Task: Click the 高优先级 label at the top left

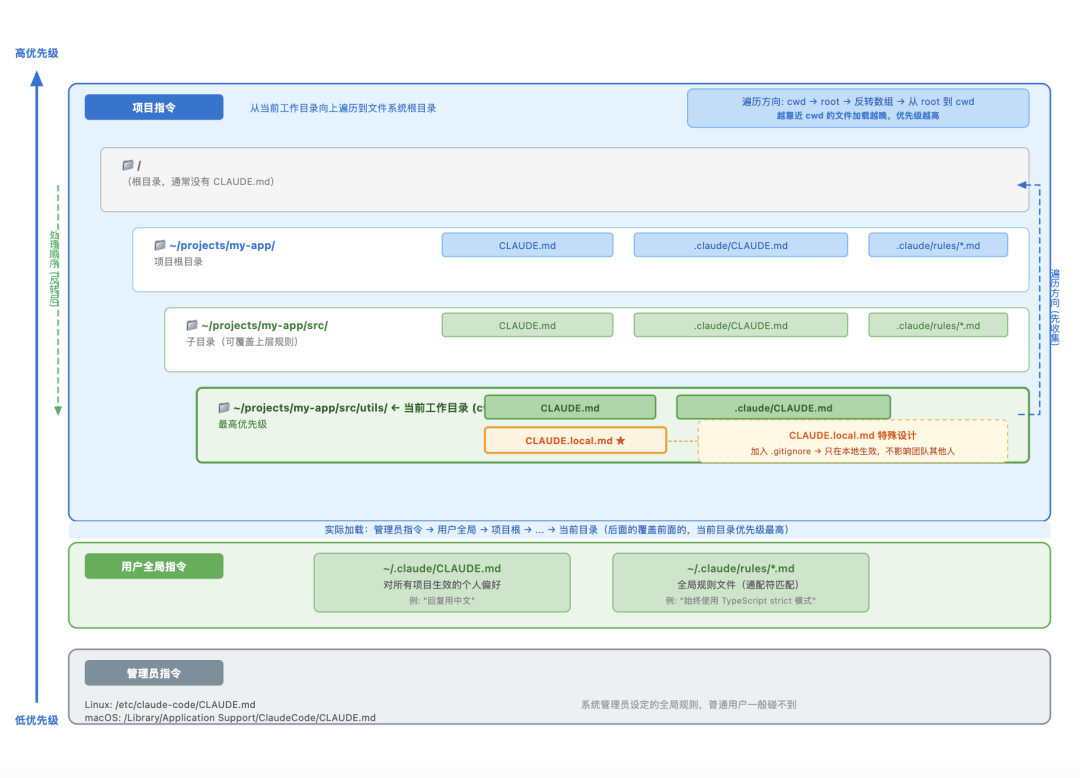Action: click(37, 53)
